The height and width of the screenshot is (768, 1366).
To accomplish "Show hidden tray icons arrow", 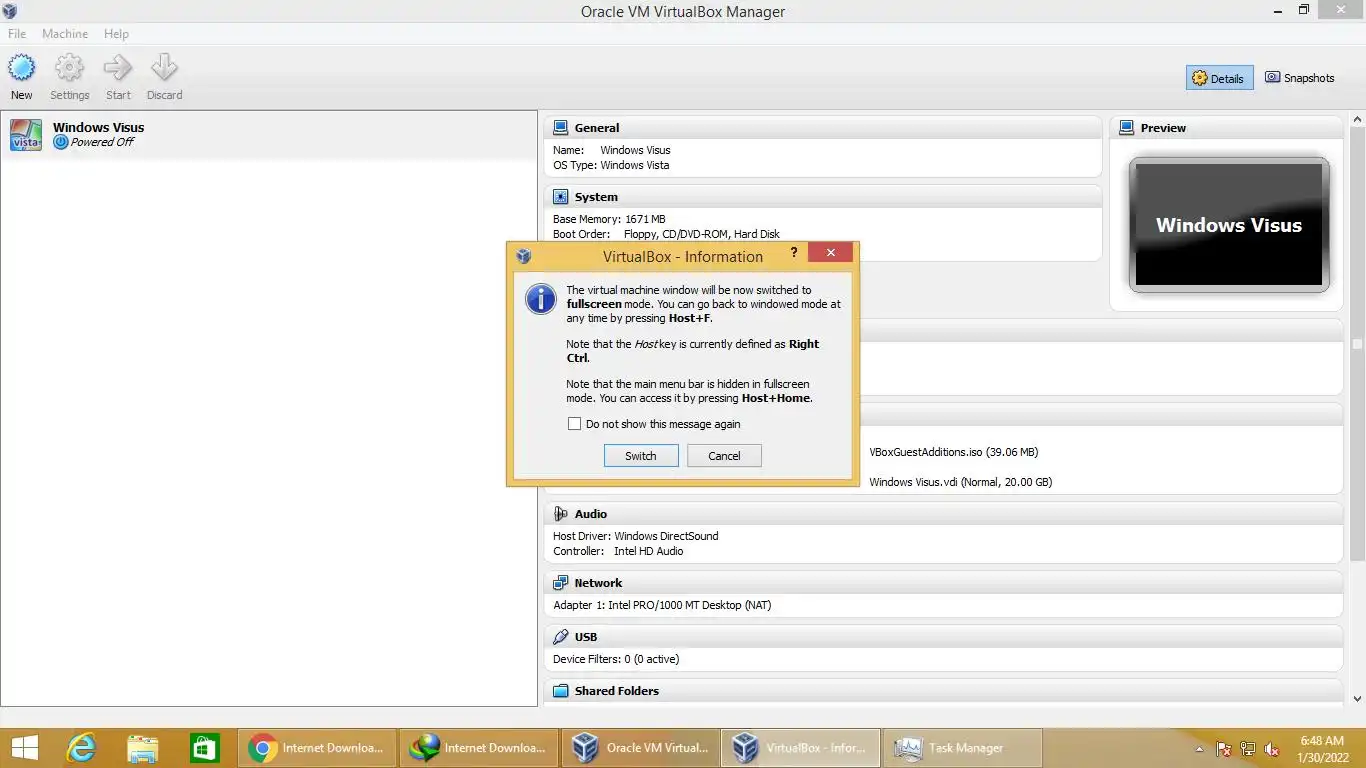I will pyautogui.click(x=1199, y=749).
